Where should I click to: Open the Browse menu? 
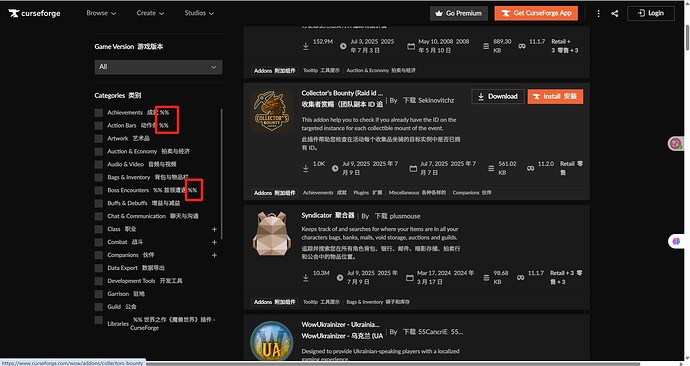(x=101, y=13)
